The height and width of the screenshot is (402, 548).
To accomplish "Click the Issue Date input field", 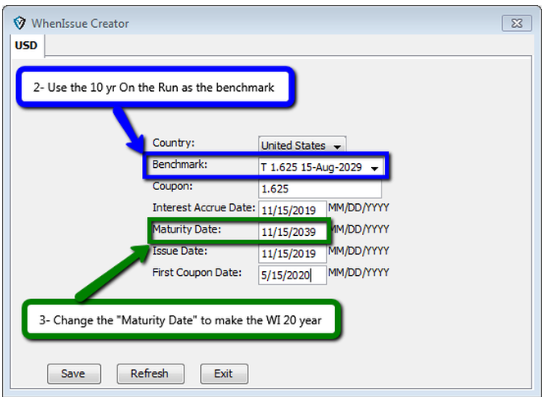I will click(292, 253).
